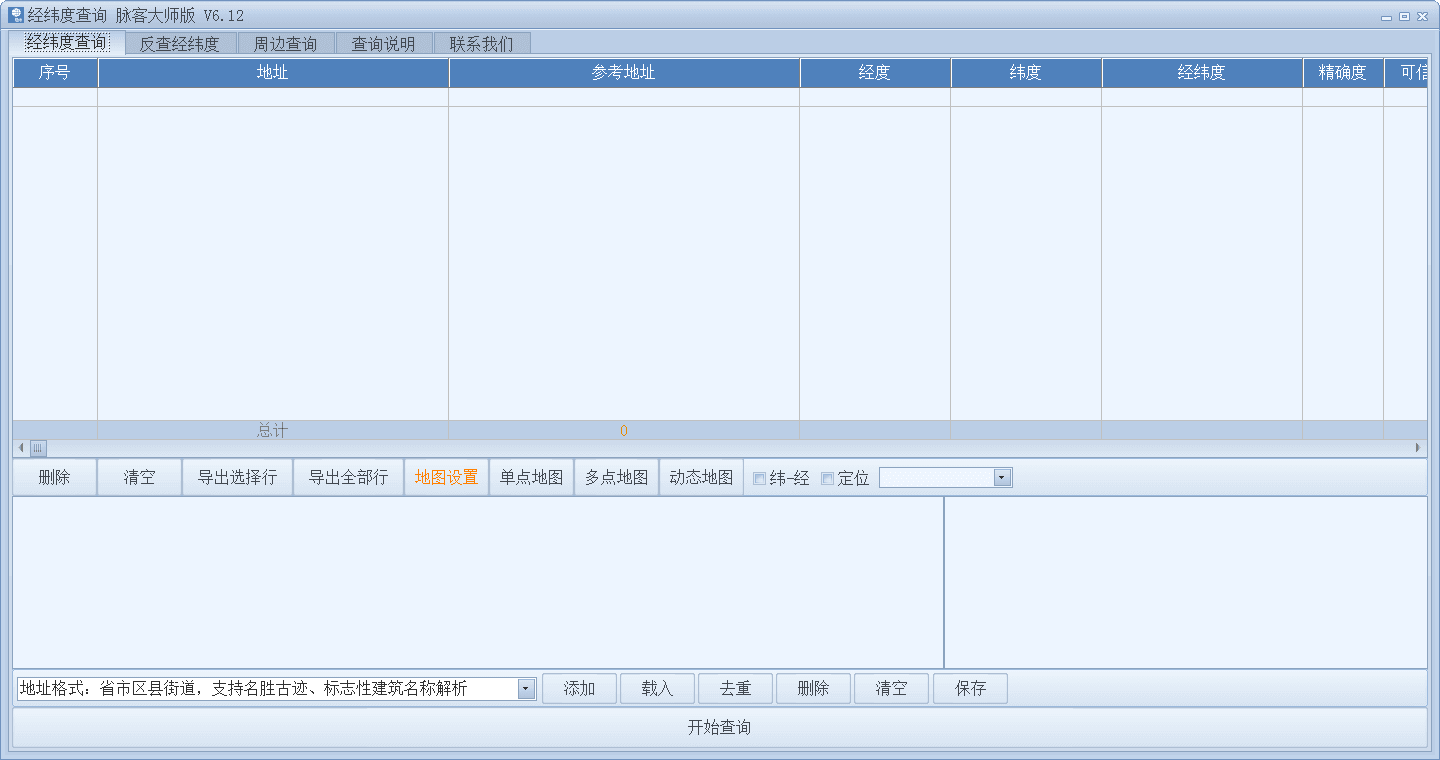Click 导出全部行 to export all rows
The height and width of the screenshot is (760, 1440).
[x=348, y=478]
